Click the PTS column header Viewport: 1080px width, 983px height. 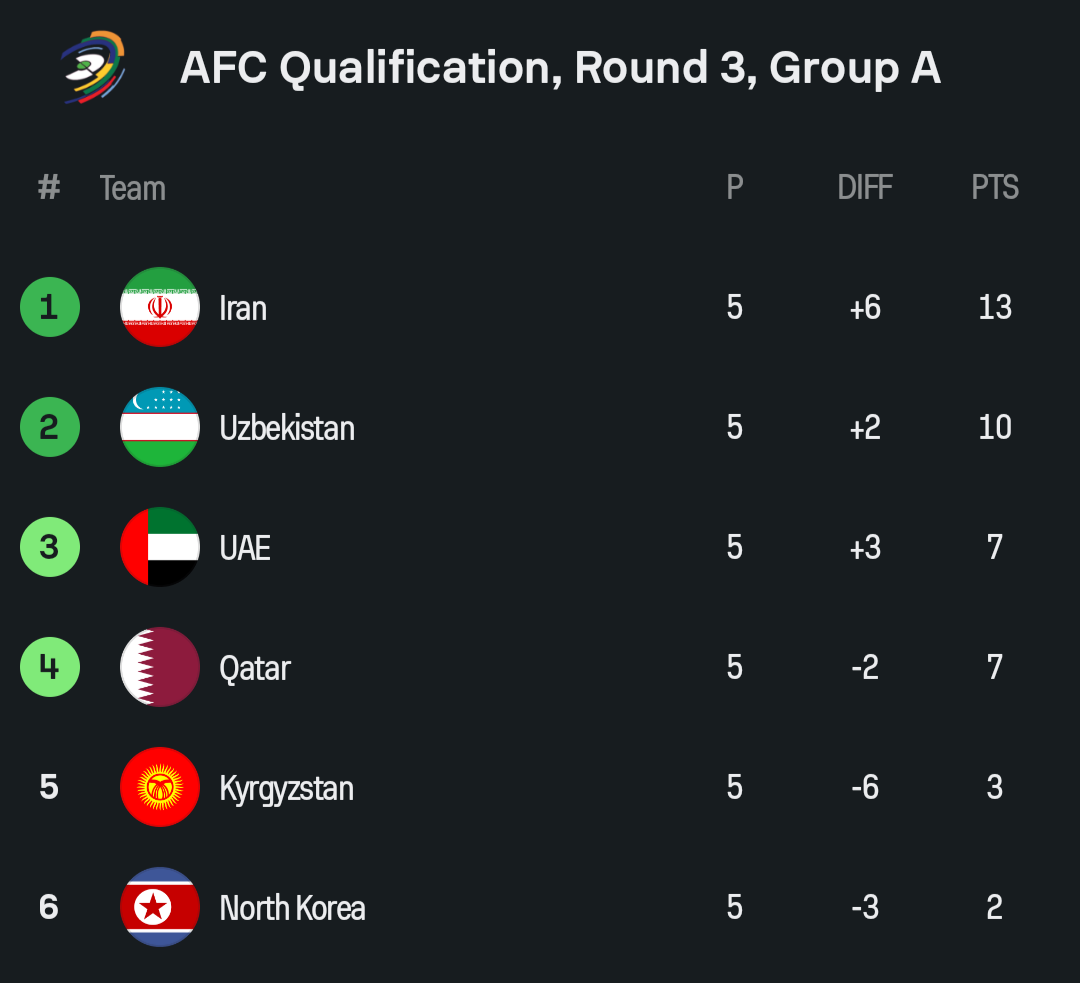(995, 188)
